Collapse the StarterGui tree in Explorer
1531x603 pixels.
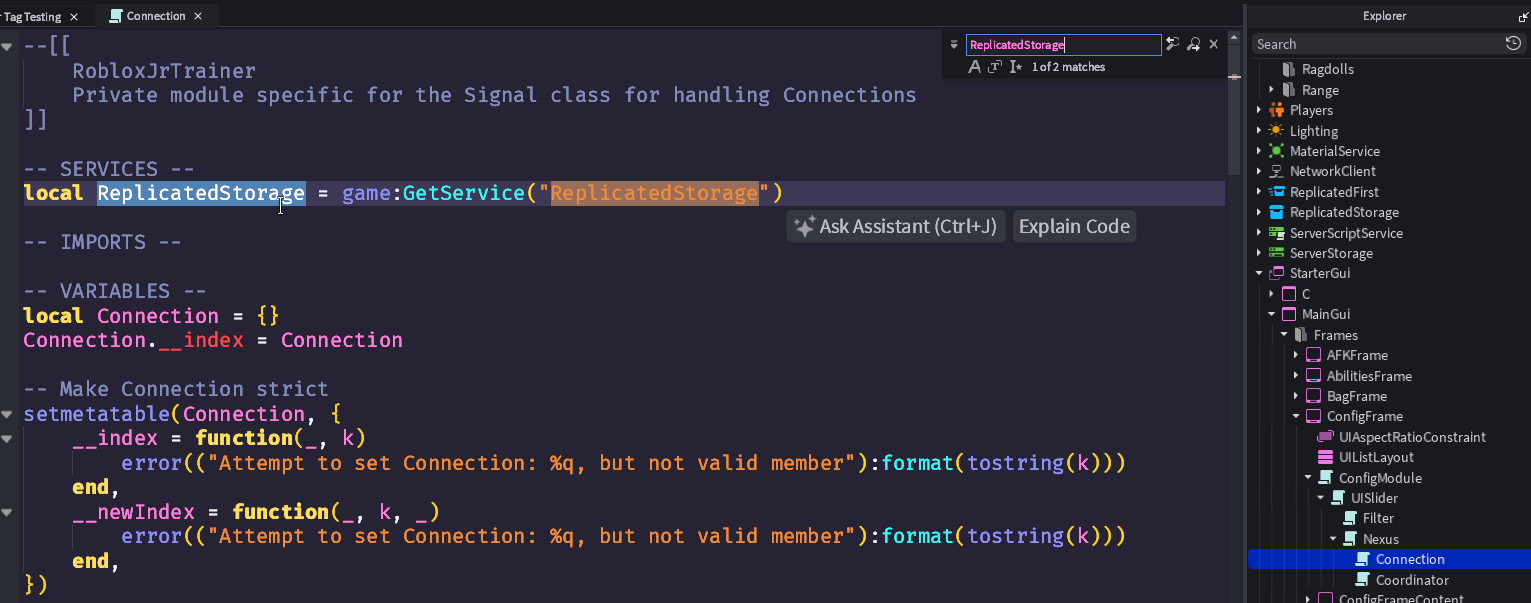point(1258,273)
